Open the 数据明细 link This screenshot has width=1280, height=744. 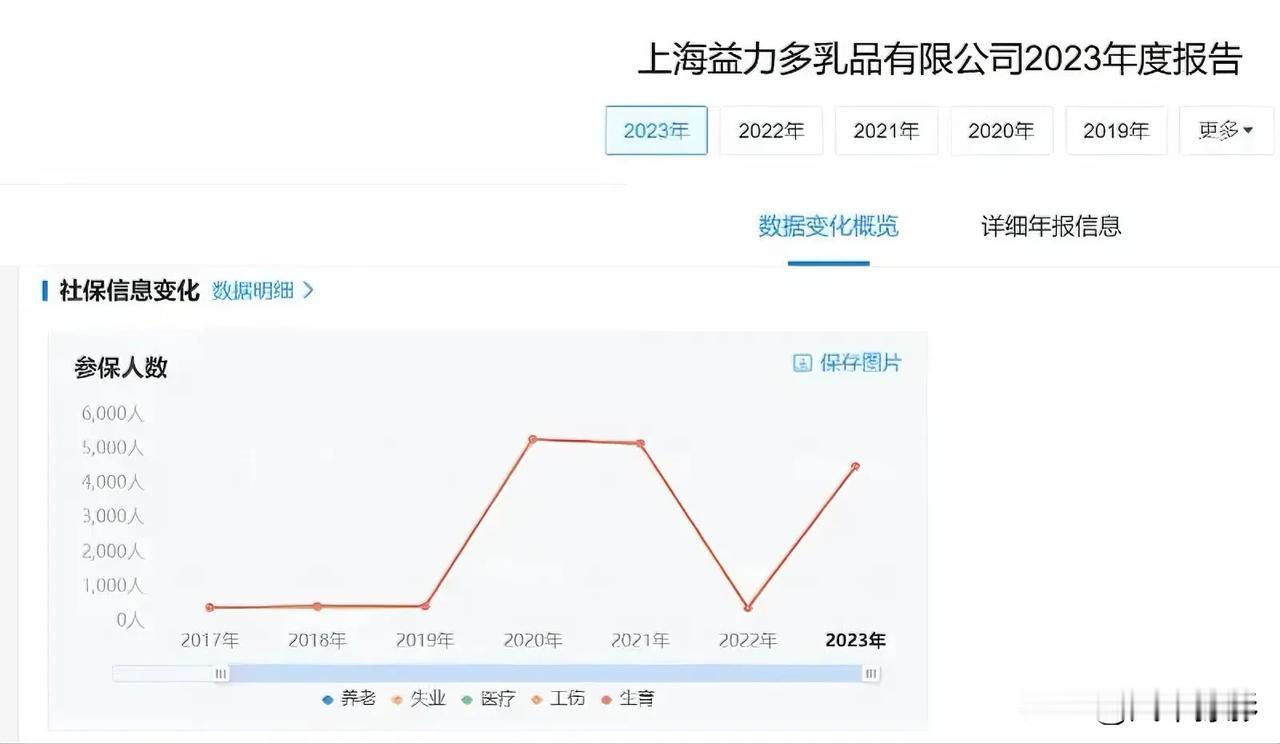pos(263,291)
